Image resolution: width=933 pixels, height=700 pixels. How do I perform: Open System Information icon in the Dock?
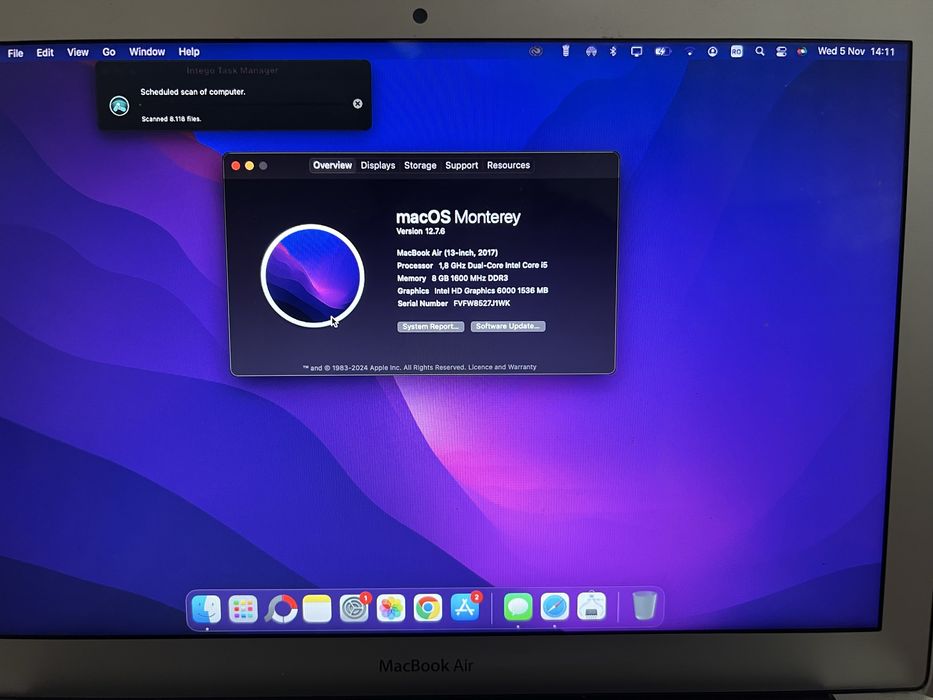591,606
